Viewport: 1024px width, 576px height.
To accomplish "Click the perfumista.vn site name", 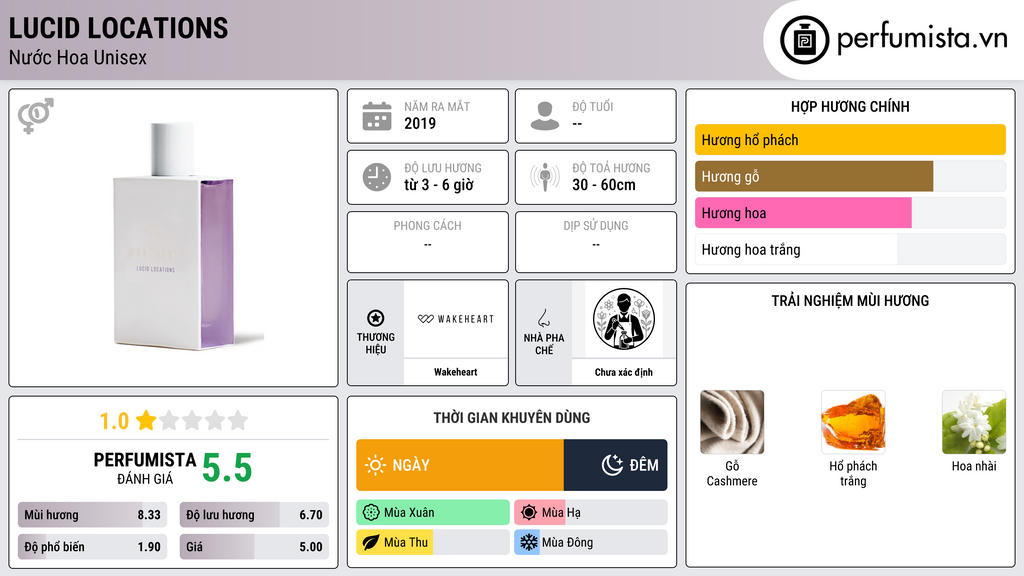I will pos(922,39).
